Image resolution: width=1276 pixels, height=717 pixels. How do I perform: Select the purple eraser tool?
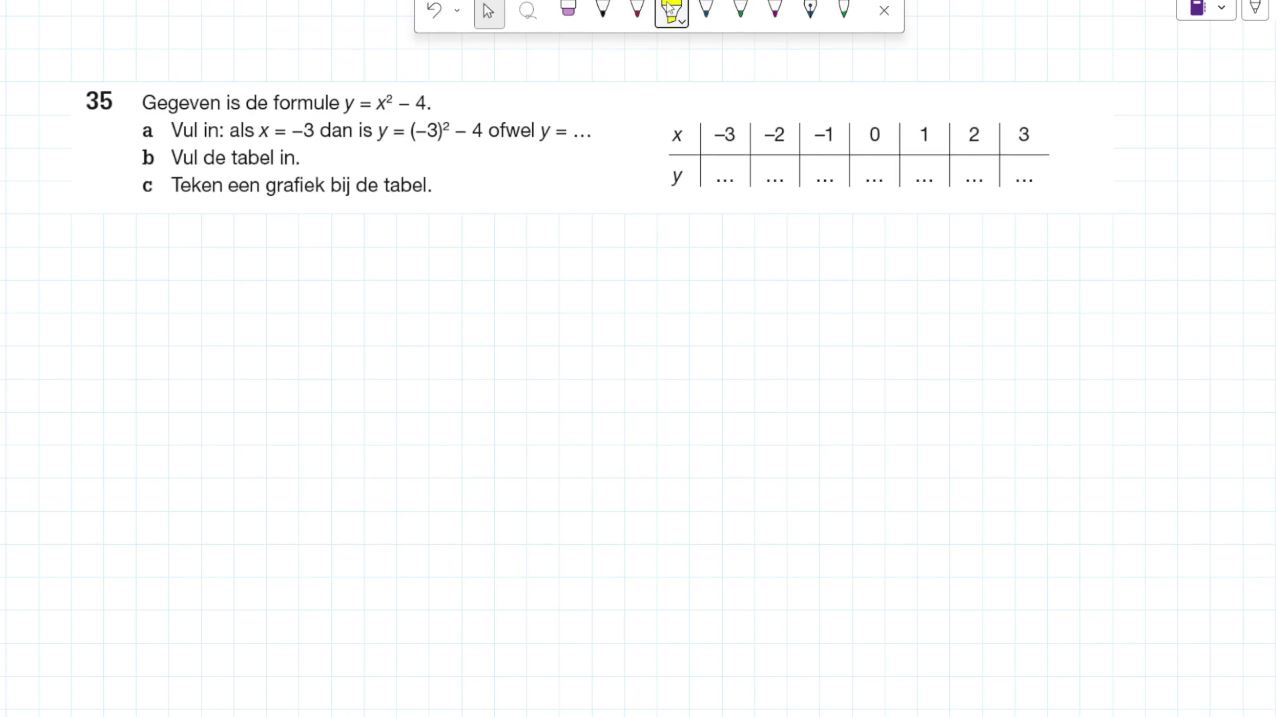(x=568, y=9)
